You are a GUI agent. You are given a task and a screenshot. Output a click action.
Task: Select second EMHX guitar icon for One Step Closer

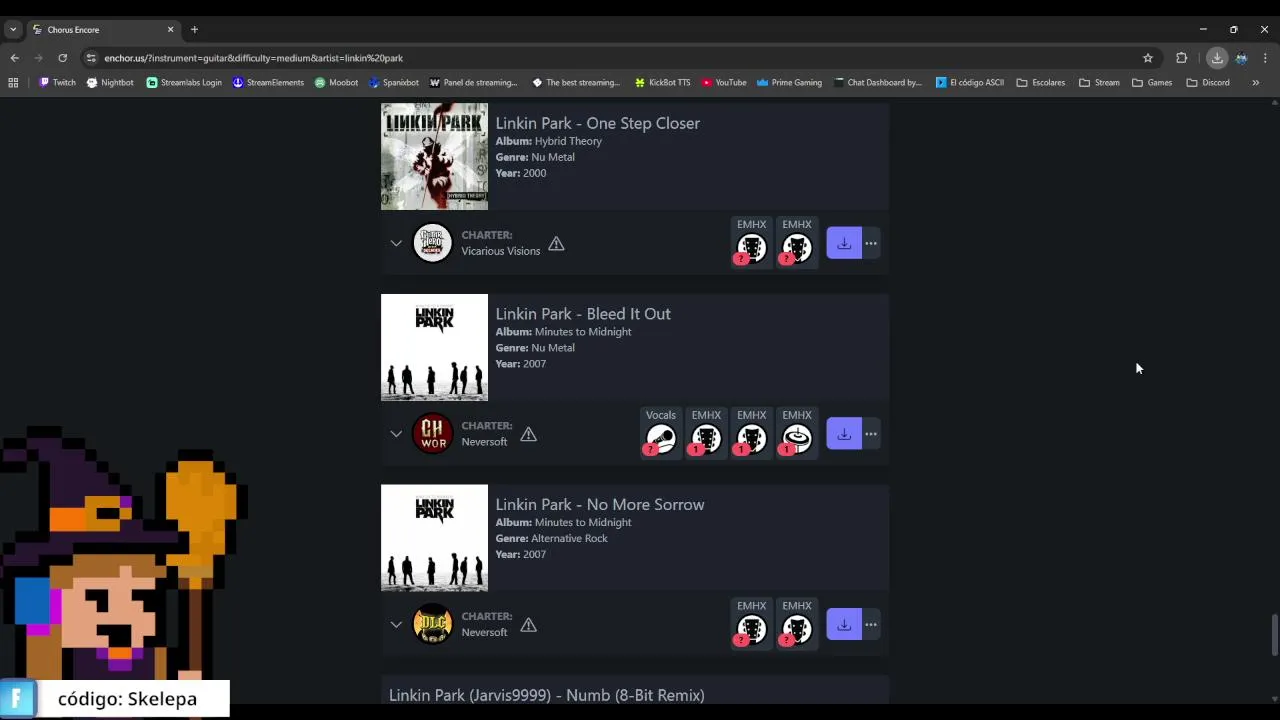[x=797, y=243]
